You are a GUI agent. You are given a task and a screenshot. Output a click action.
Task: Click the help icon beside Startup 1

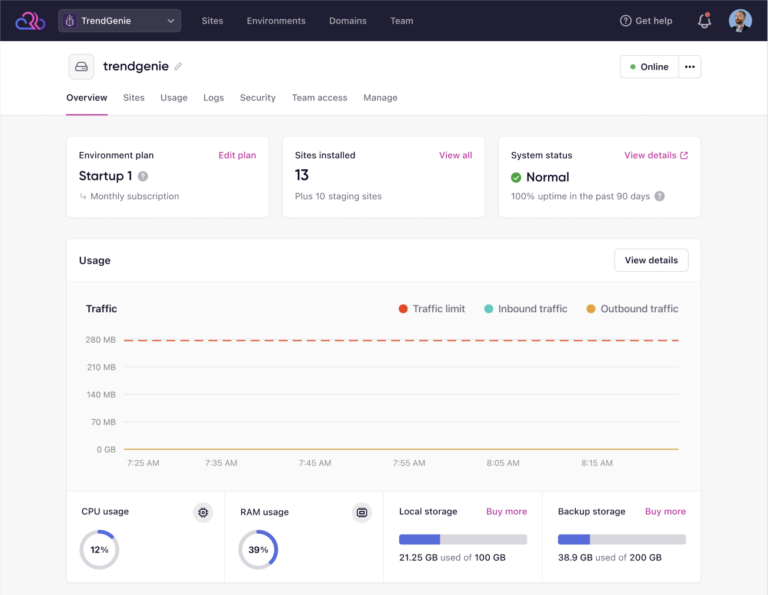pyautogui.click(x=143, y=176)
